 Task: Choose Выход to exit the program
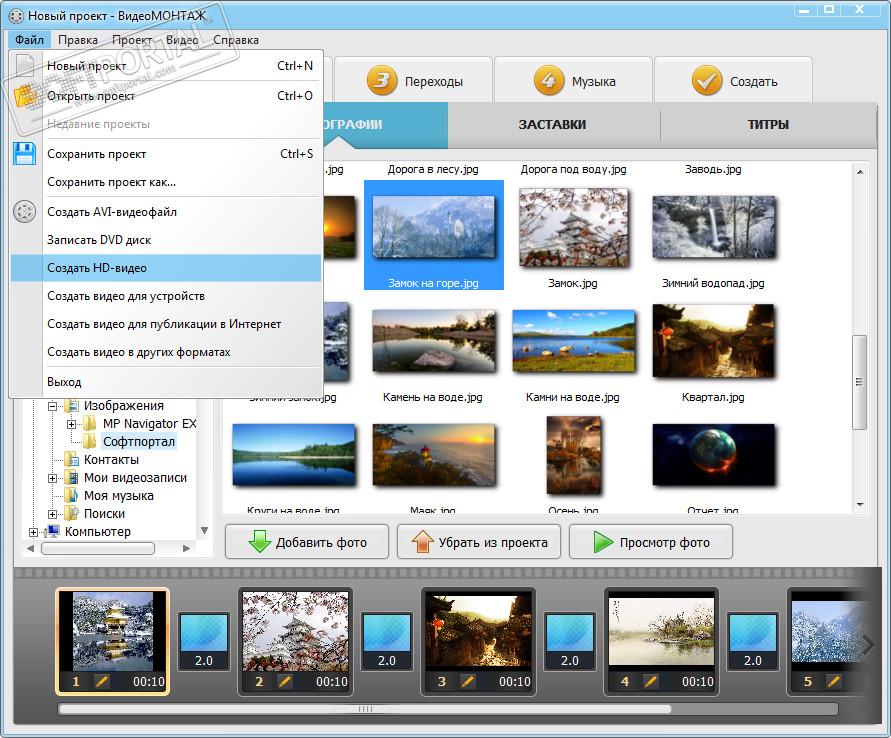[166, 382]
